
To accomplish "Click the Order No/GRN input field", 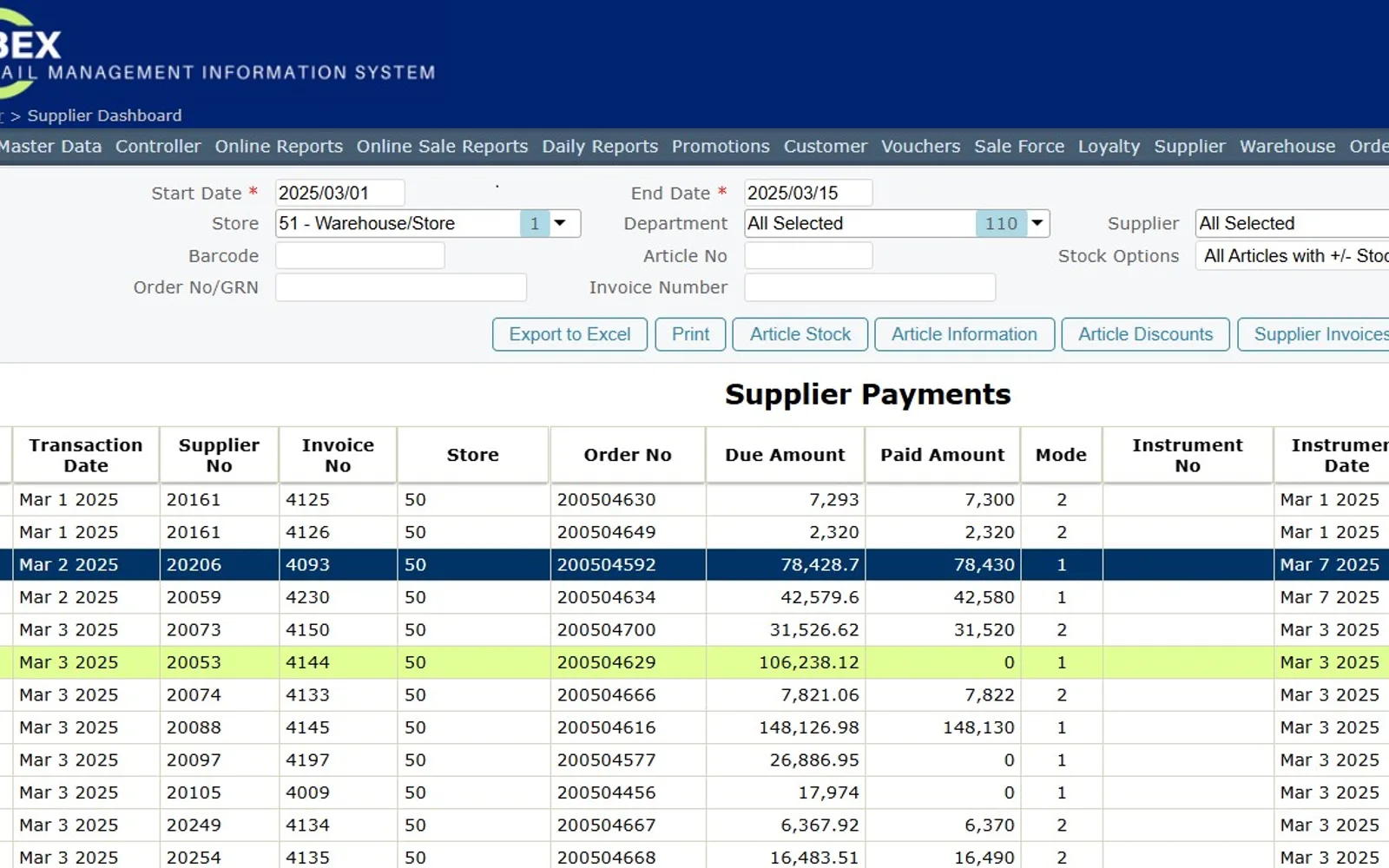I will (400, 287).
